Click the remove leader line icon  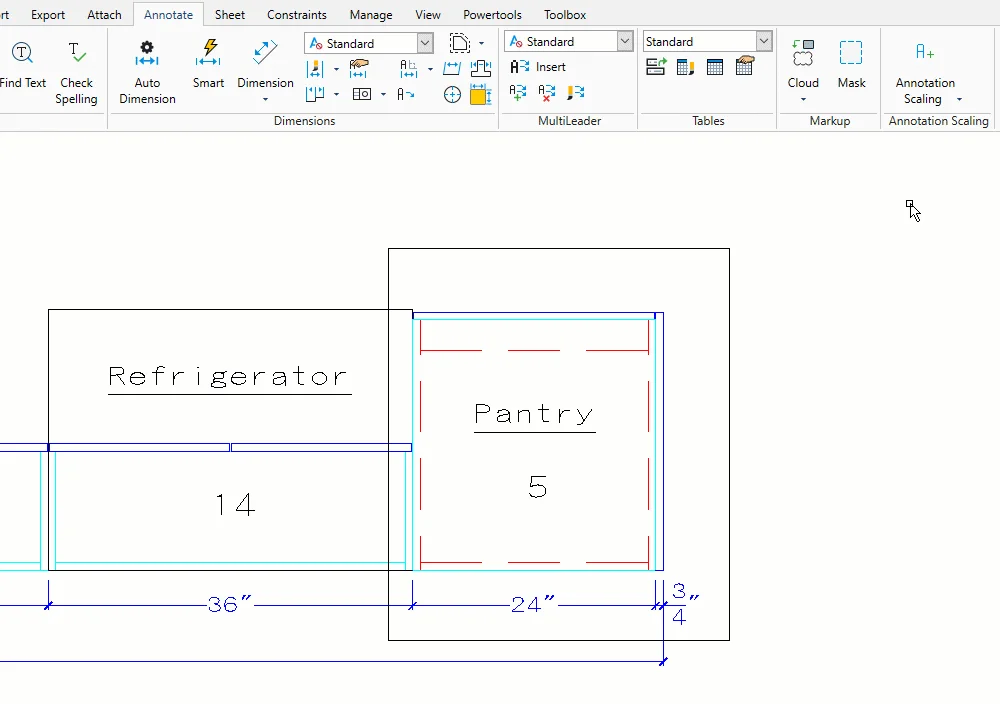546,93
